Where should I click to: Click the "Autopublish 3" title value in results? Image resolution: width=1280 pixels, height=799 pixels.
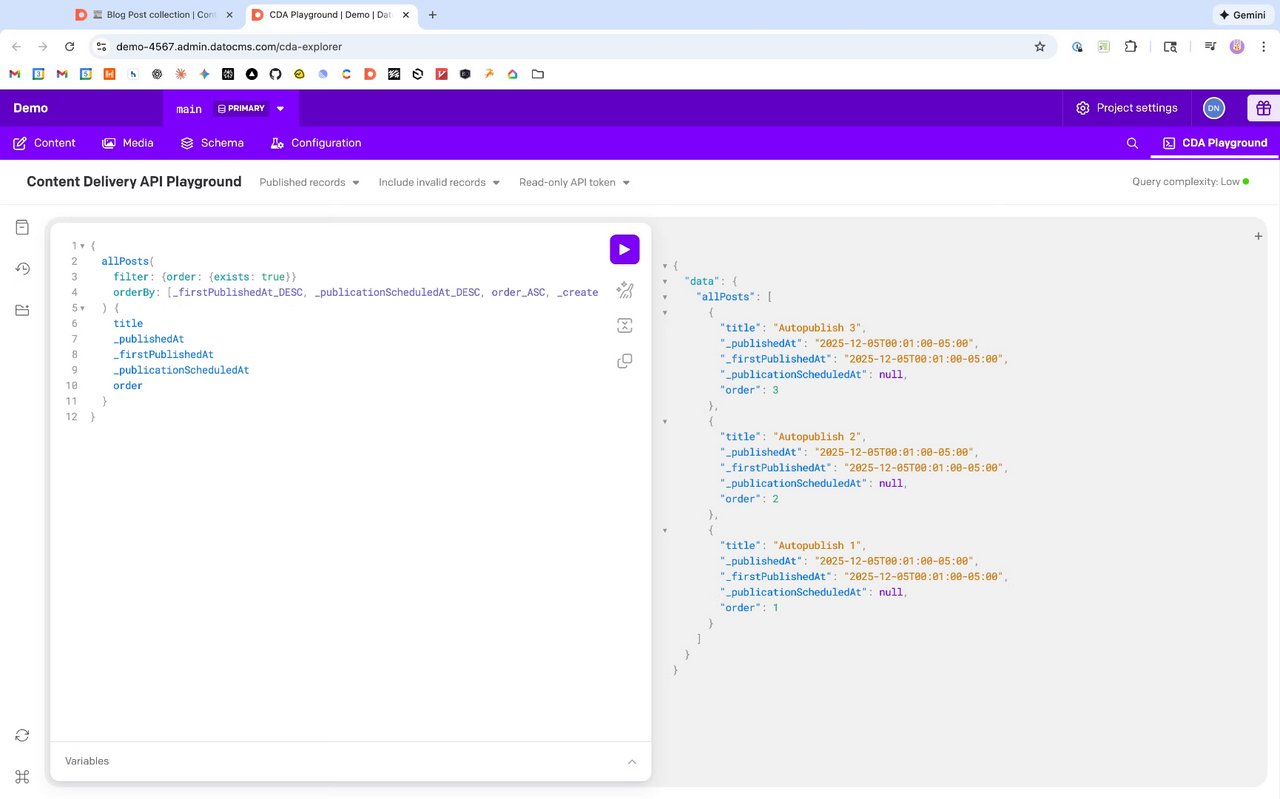(818, 328)
